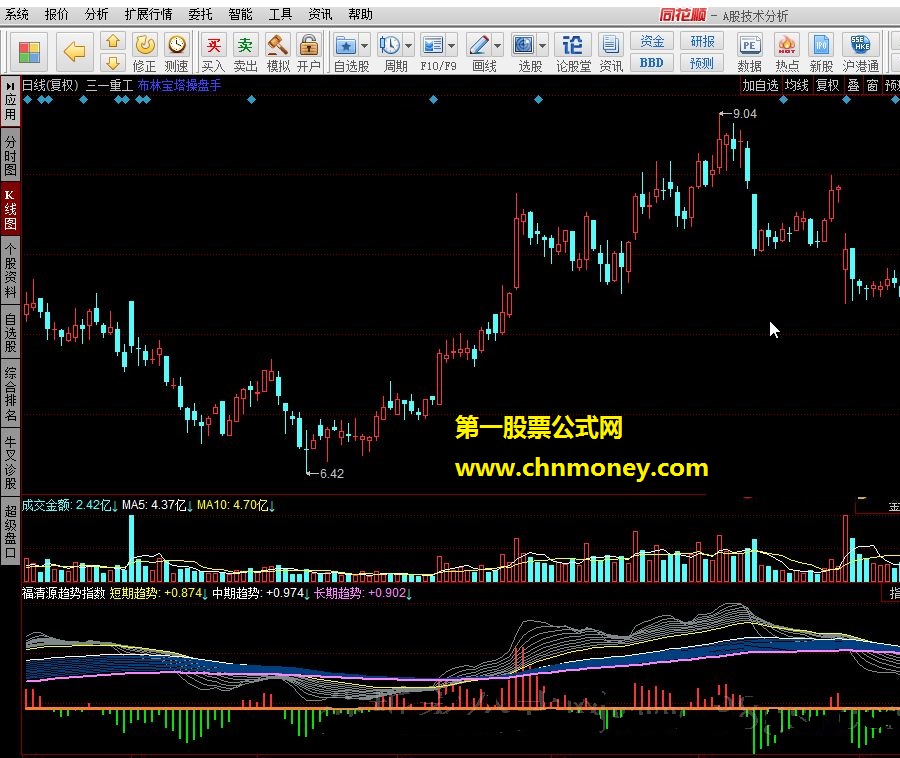
Task: Click the 研报 button
Action: [701, 41]
